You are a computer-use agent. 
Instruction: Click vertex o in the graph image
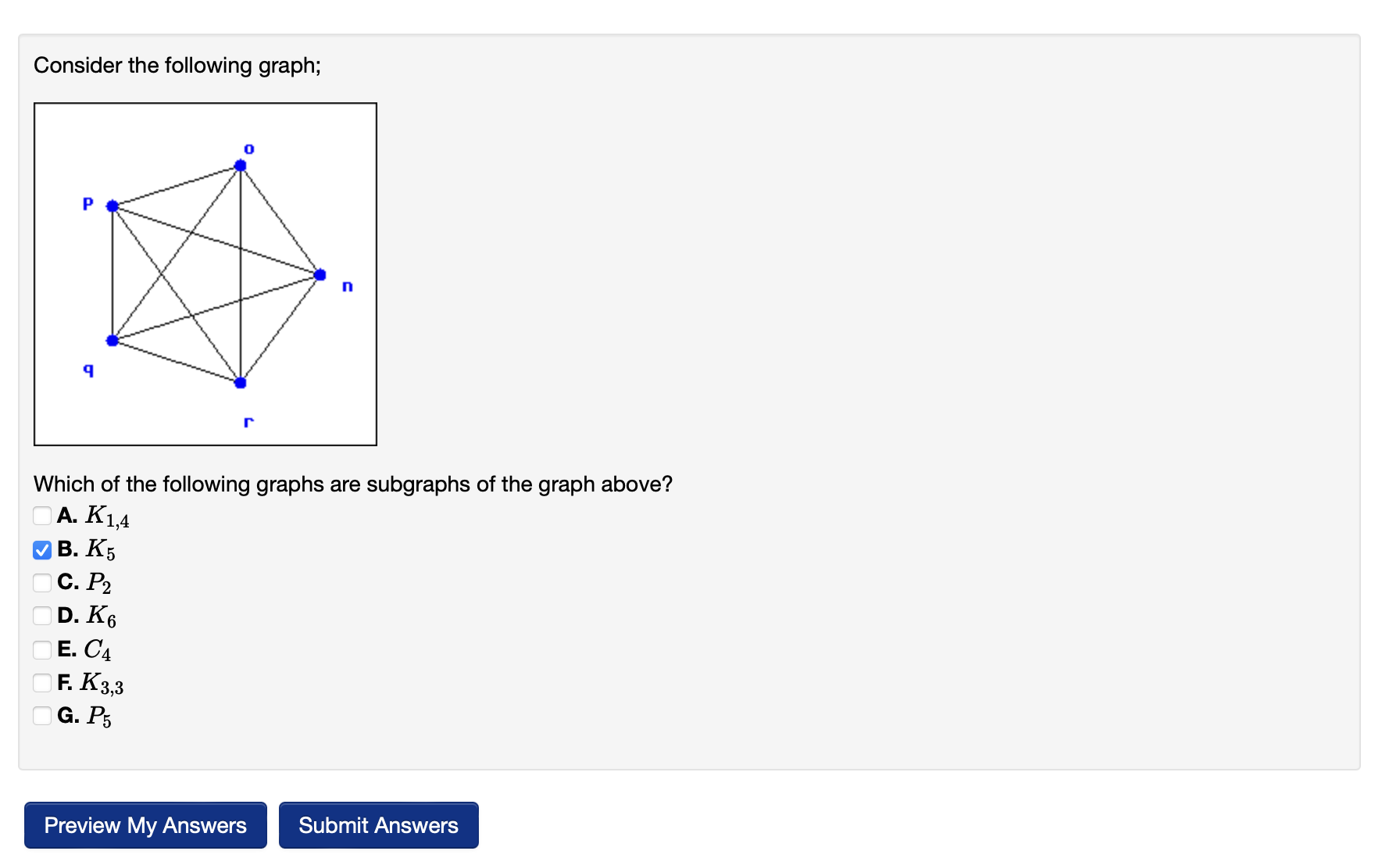240,166
